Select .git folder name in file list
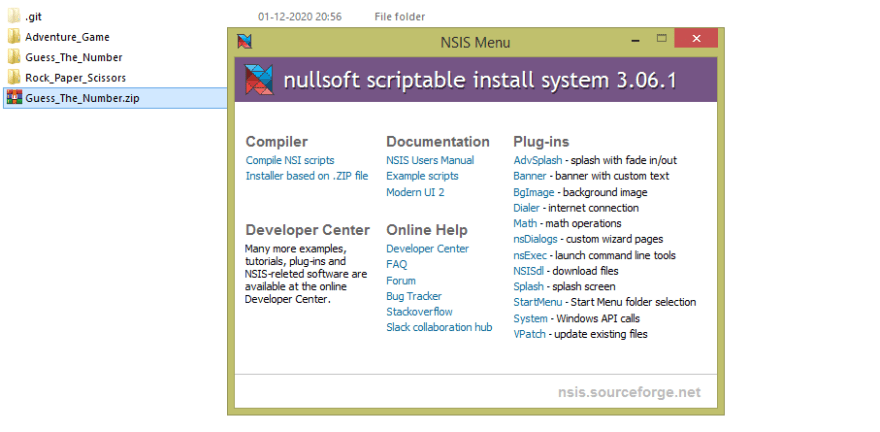The height and width of the screenshot is (432, 880). (33, 17)
